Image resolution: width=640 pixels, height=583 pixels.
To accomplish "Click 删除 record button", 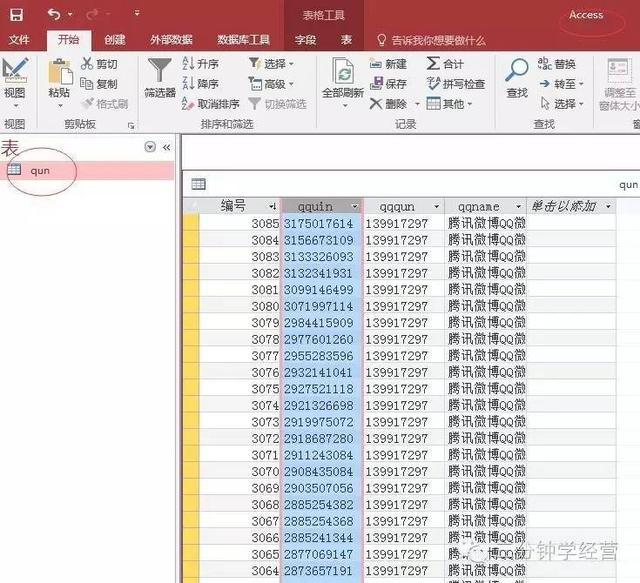I will coord(388,104).
